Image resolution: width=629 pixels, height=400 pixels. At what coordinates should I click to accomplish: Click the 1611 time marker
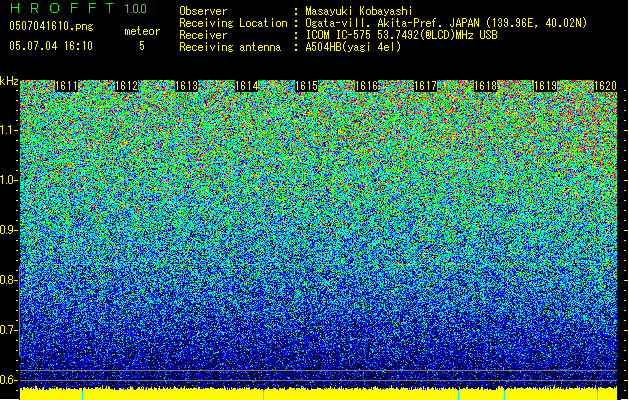pyautogui.click(x=66, y=86)
